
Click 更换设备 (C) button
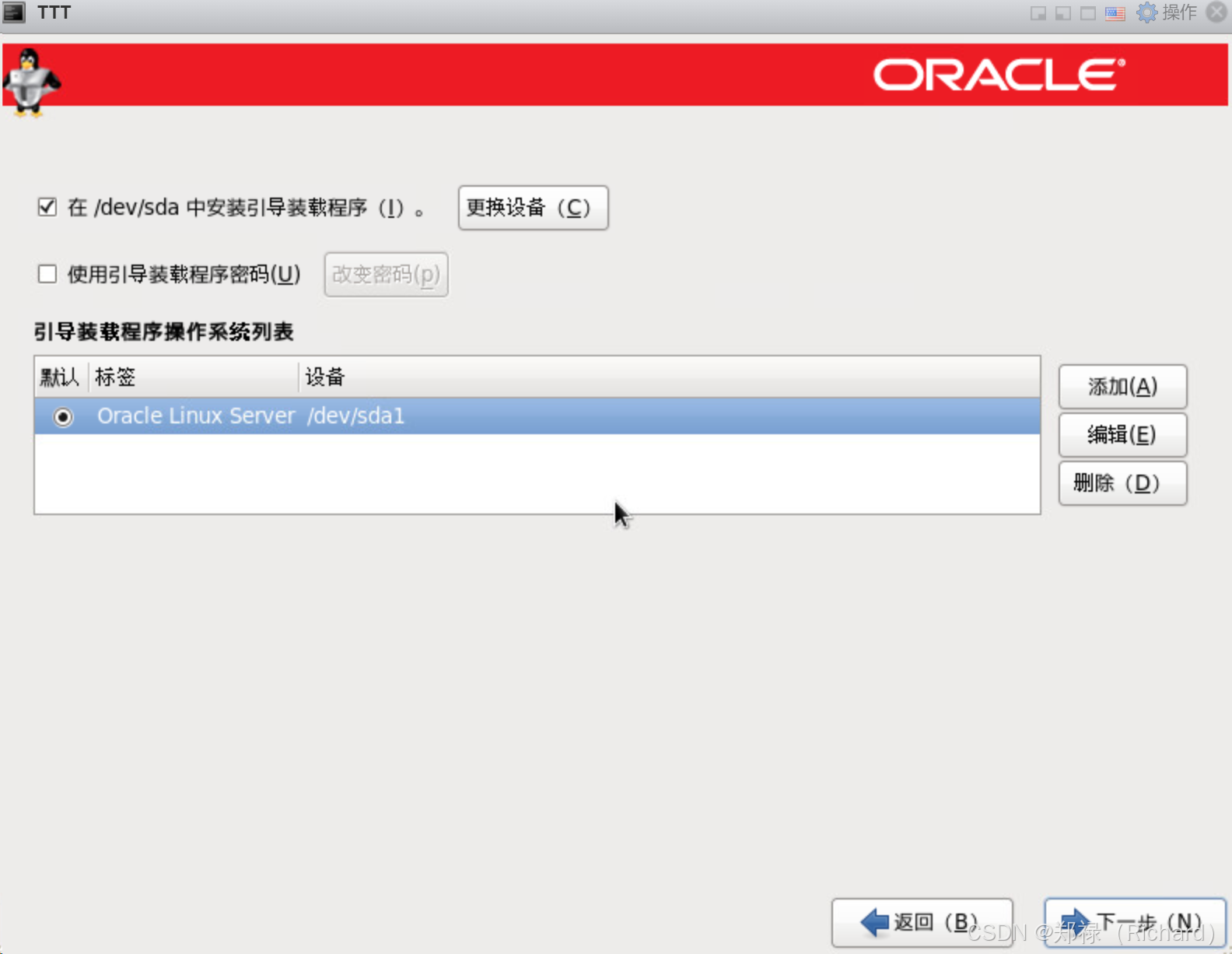[x=533, y=208]
